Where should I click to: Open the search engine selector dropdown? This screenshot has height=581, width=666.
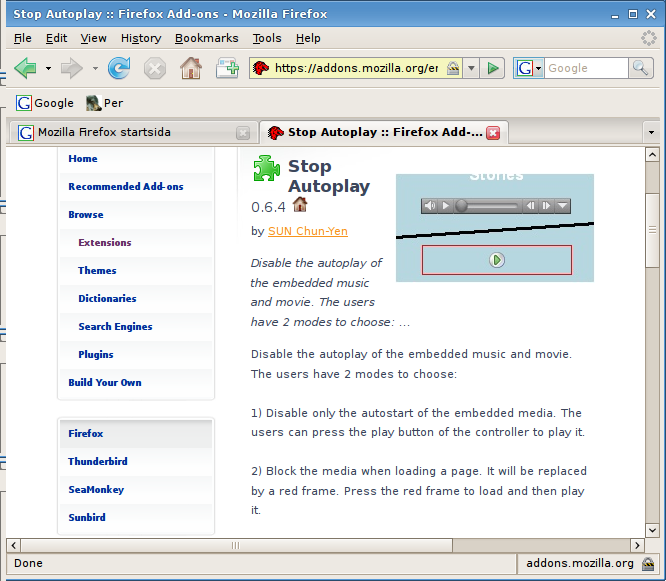529,68
